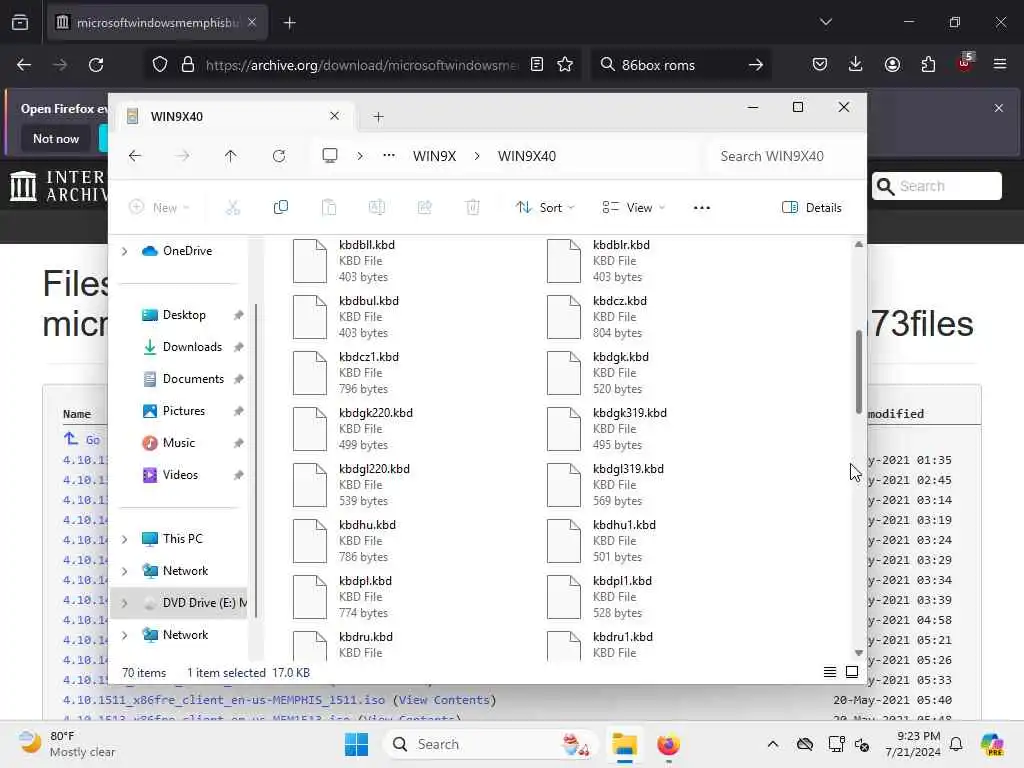Open Firefox downloads panel
This screenshot has height=768, width=1024.
point(856,64)
